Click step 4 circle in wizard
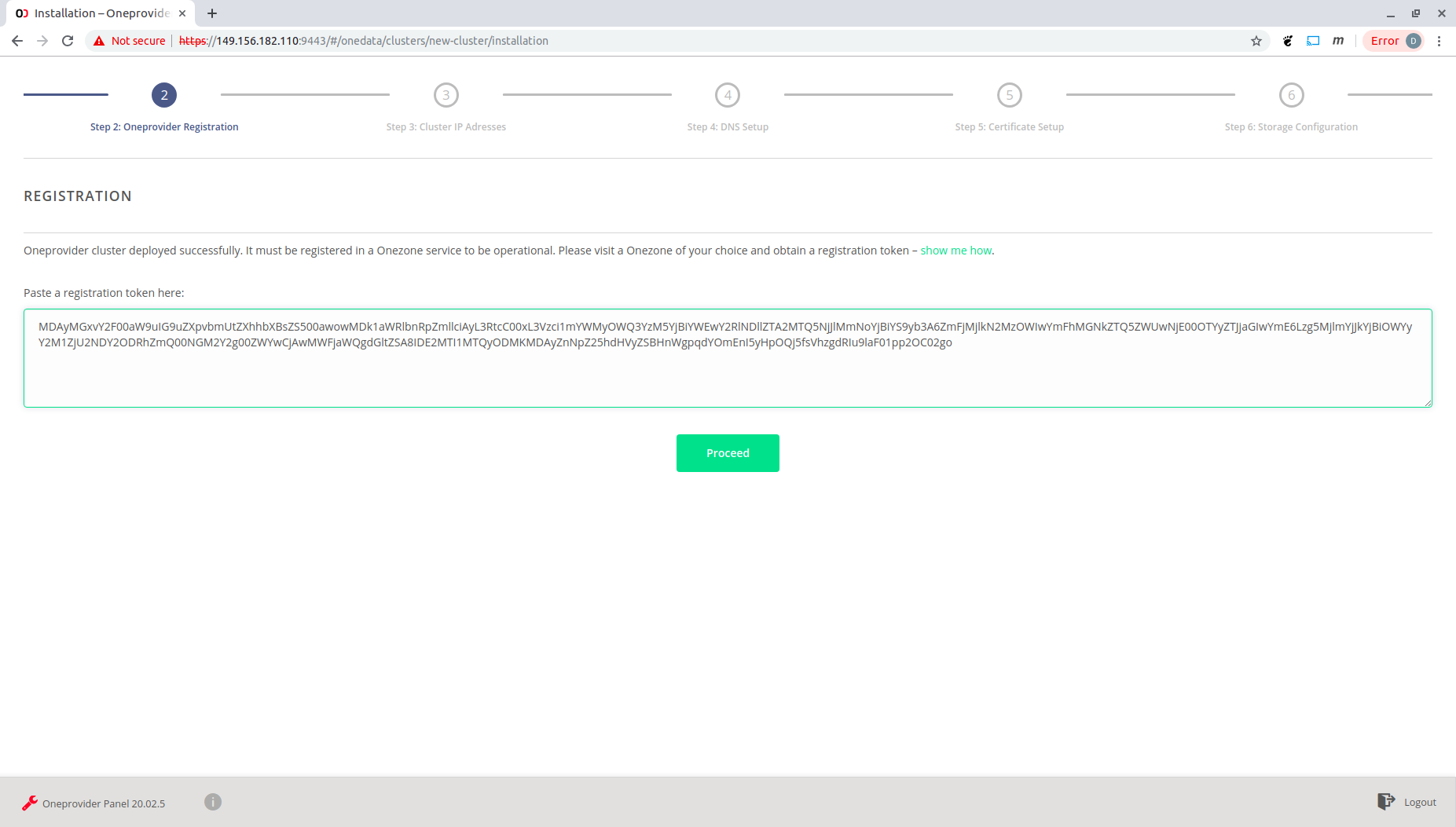 pyautogui.click(x=728, y=95)
